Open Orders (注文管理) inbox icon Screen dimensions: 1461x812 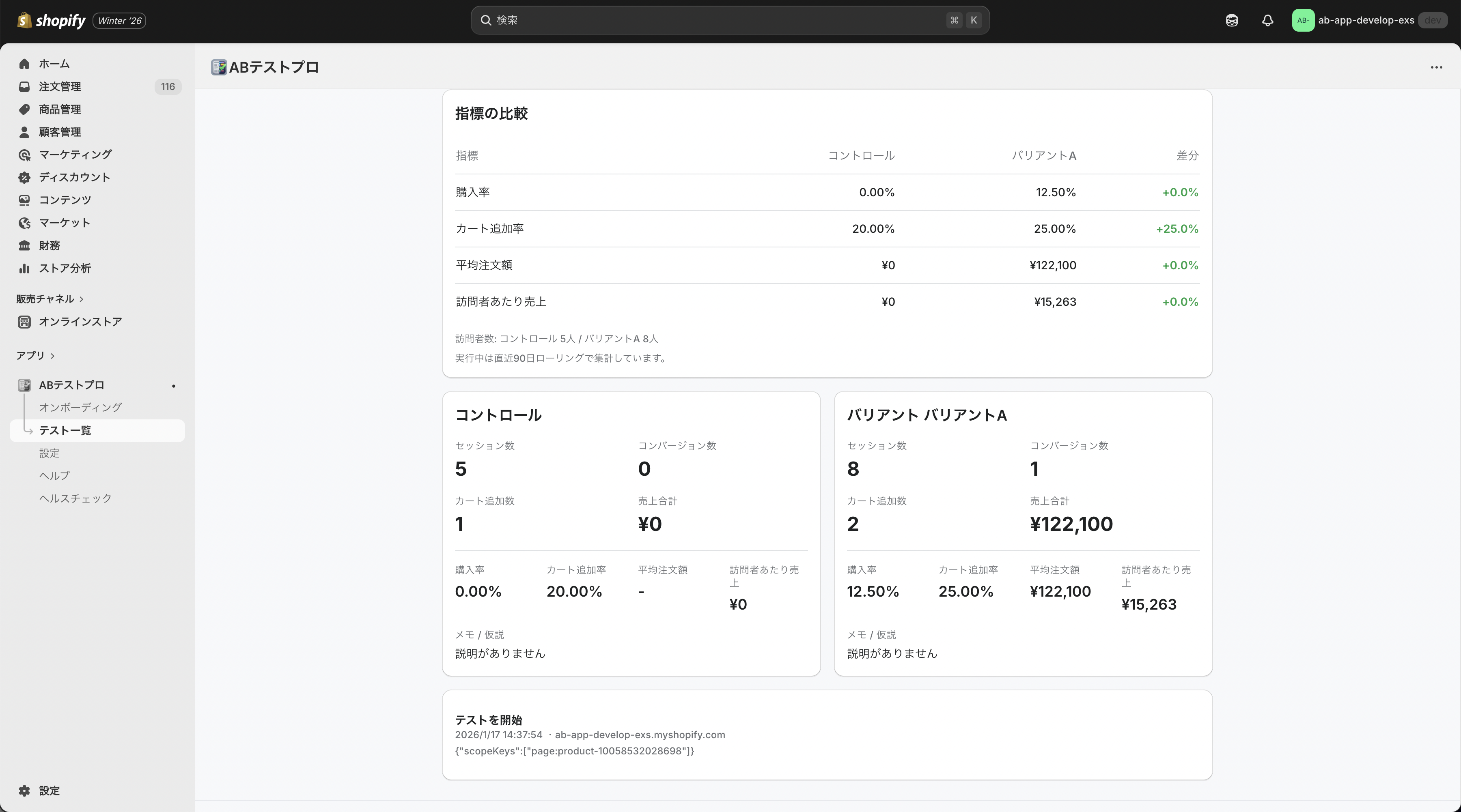coord(24,87)
